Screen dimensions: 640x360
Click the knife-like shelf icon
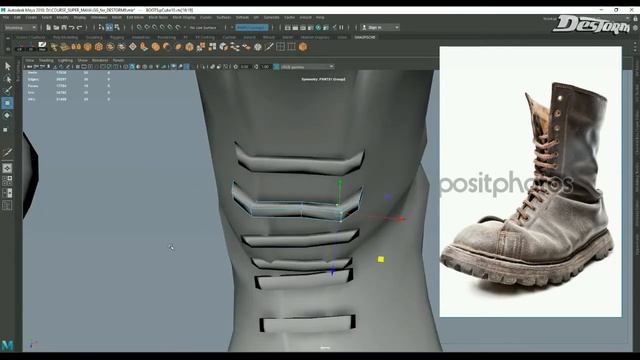269,47
